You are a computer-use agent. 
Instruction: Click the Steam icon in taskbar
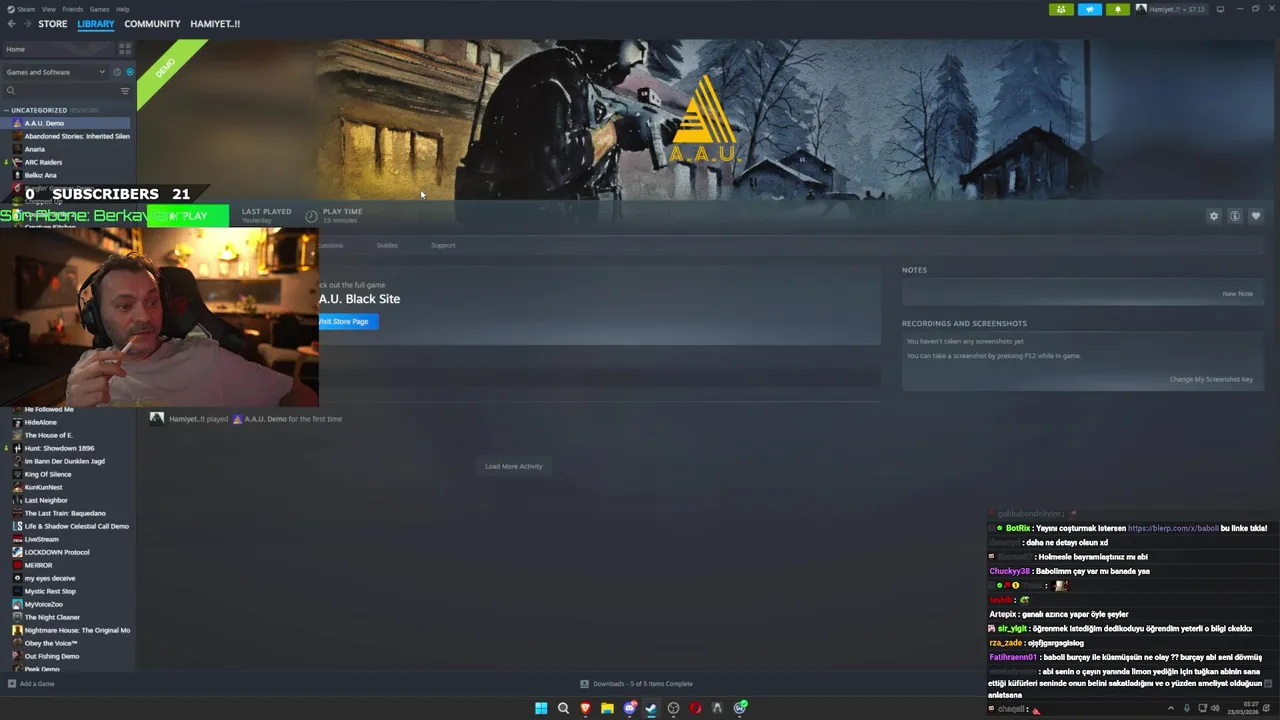[x=651, y=708]
